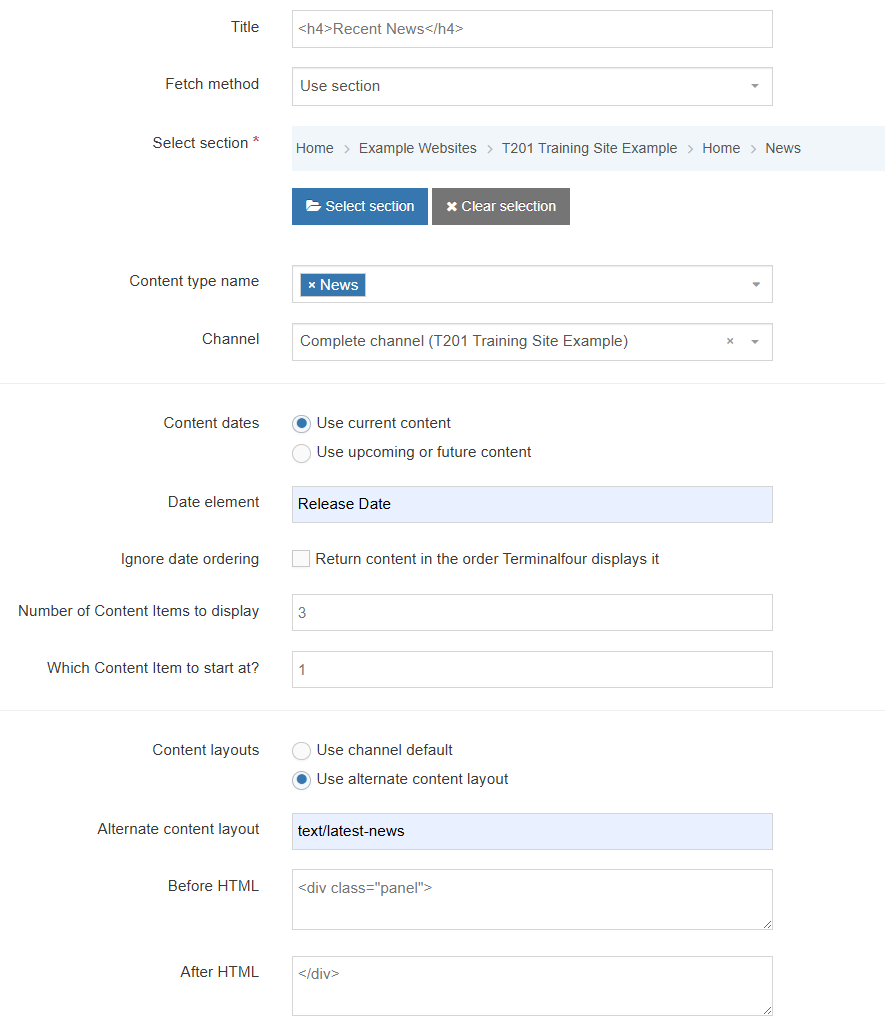Choose the Use alternate content layout option
The image size is (885, 1022).
click(301, 780)
